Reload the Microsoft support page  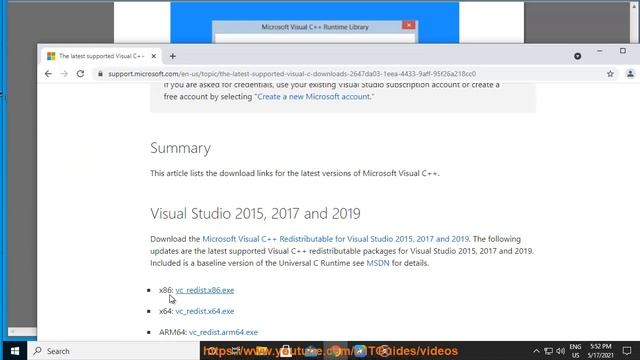pos(80,74)
